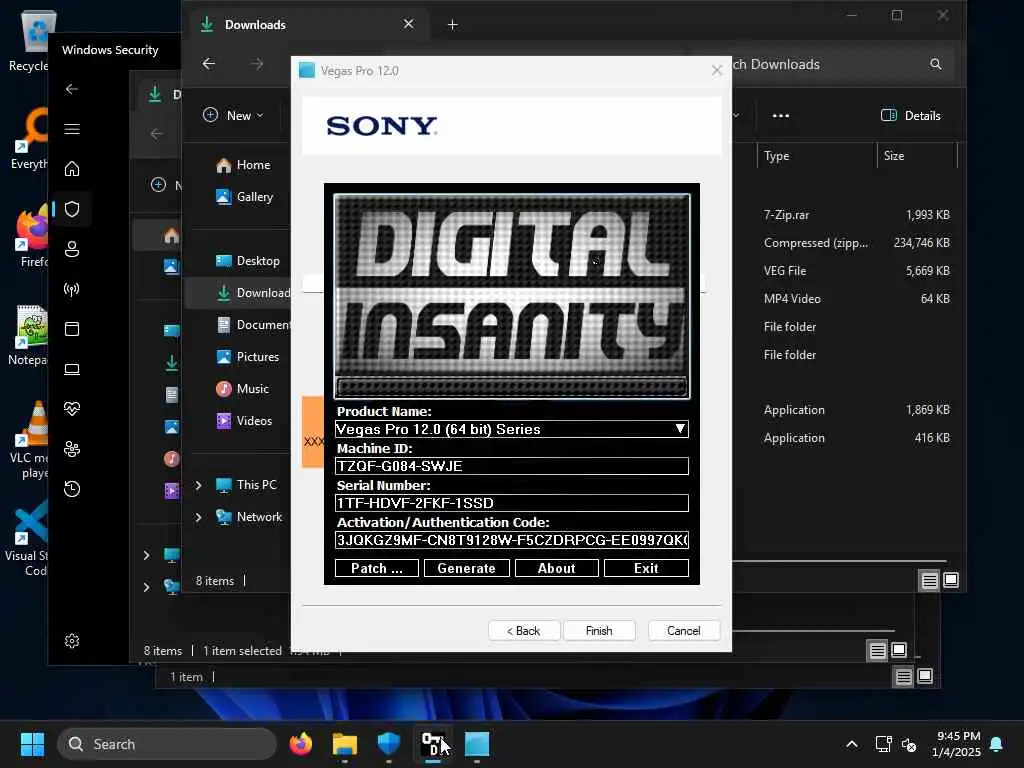Select Virus & threat protection shield icon

coord(72,209)
